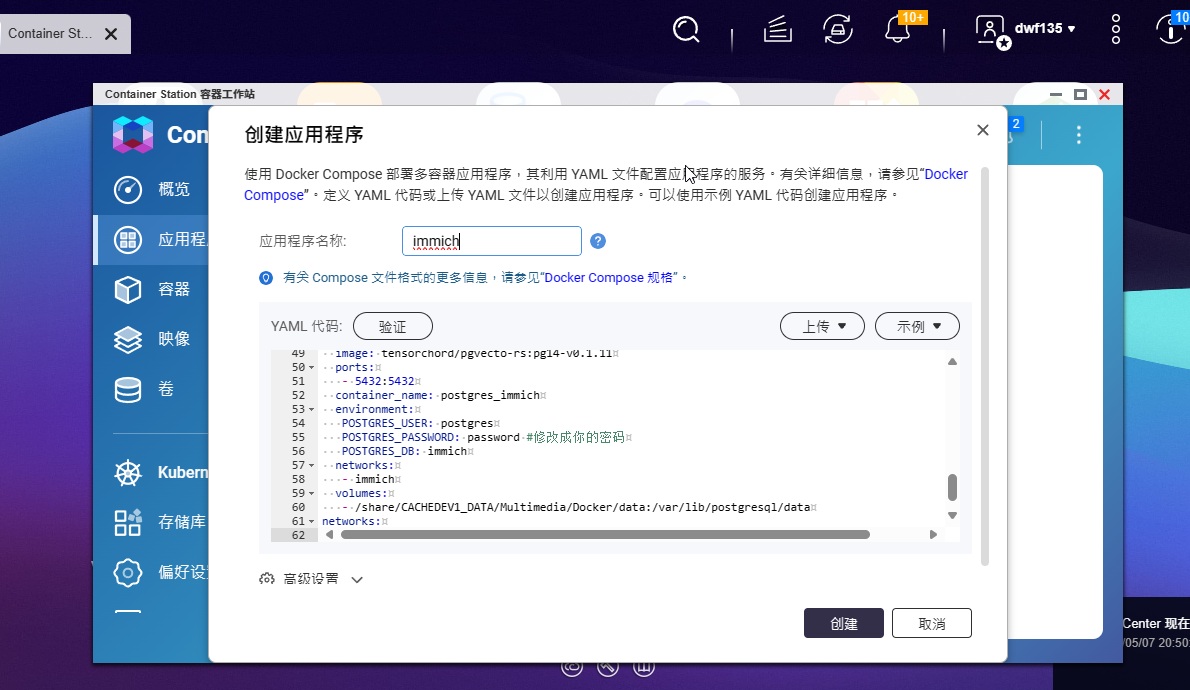Close the Container St... taskbar tab
1190x690 pixels.
point(111,34)
